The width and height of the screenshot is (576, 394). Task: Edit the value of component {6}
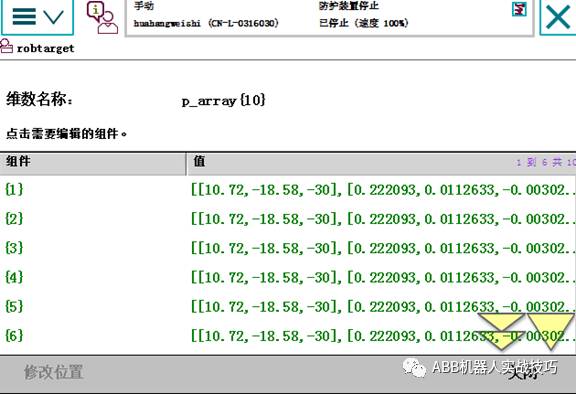[x=382, y=336]
